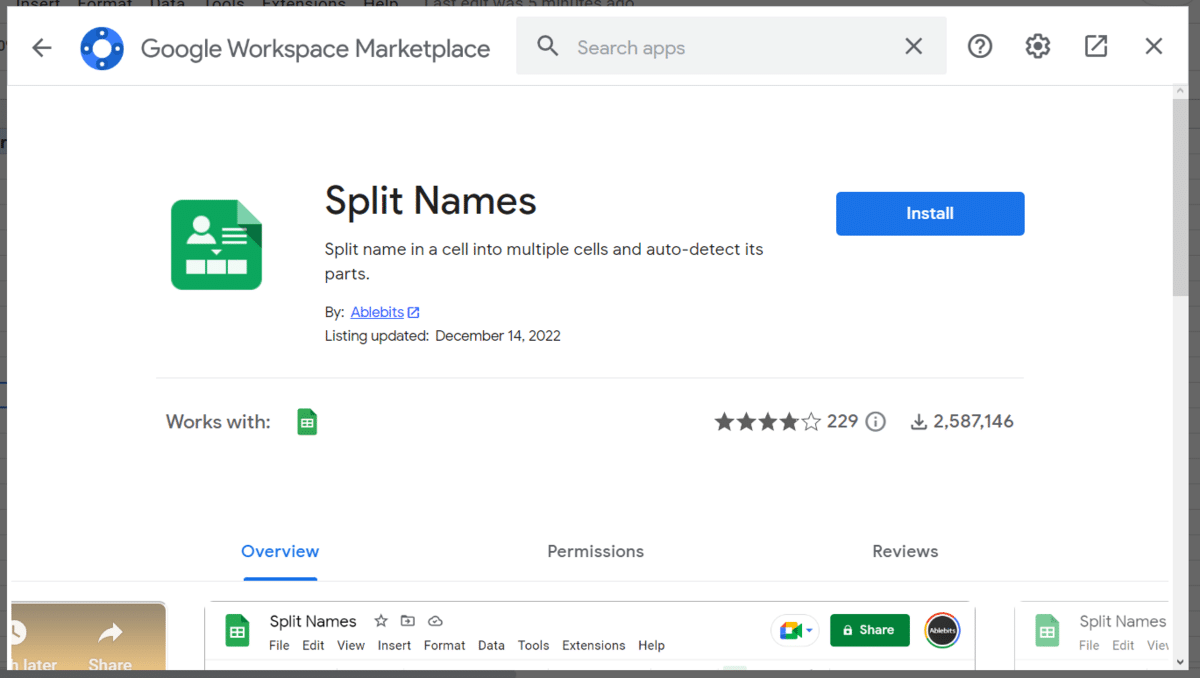Click the search magnifier icon
Image resolution: width=1200 pixels, height=678 pixels.
(x=548, y=46)
